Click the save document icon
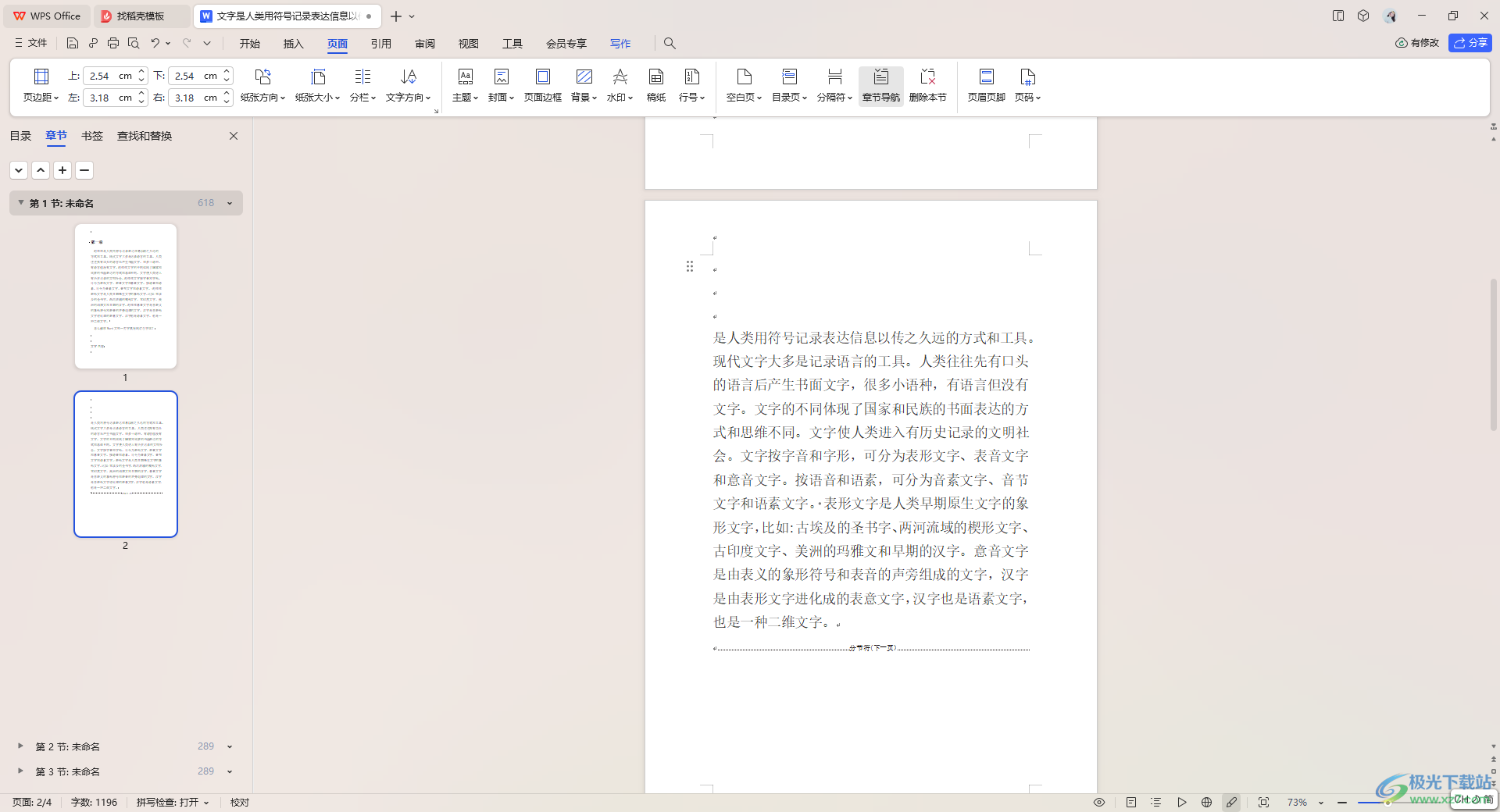This screenshot has height=812, width=1500. [73, 43]
